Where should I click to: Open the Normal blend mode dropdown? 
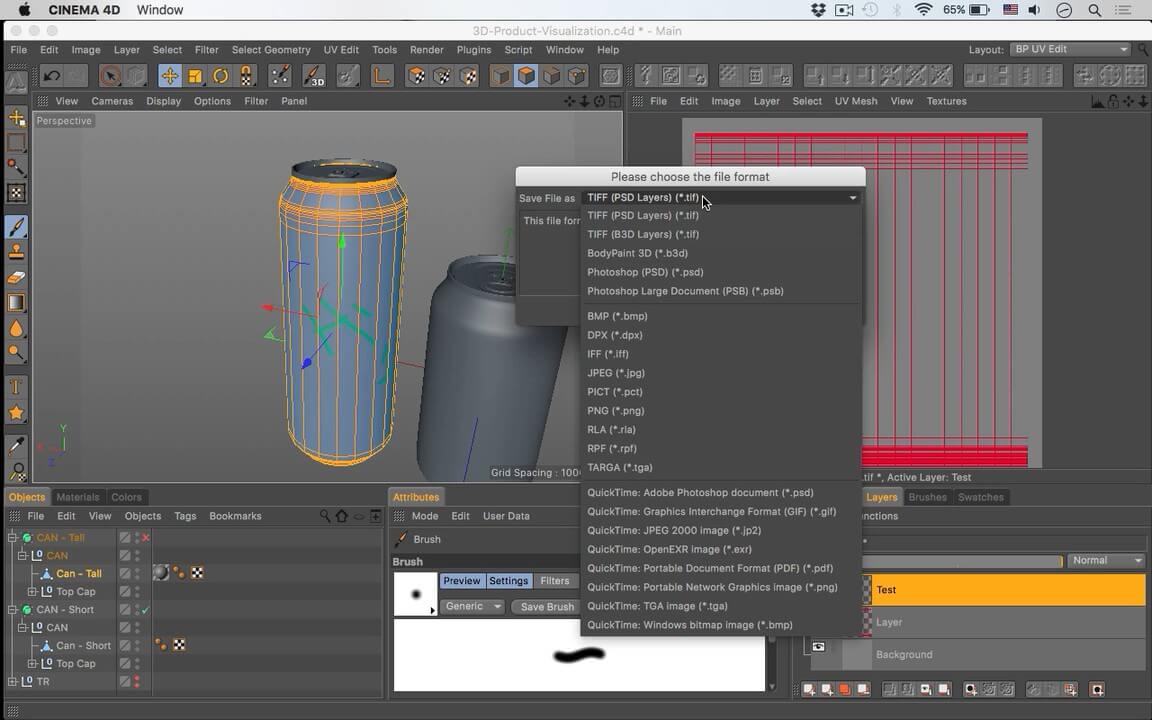1106,561
